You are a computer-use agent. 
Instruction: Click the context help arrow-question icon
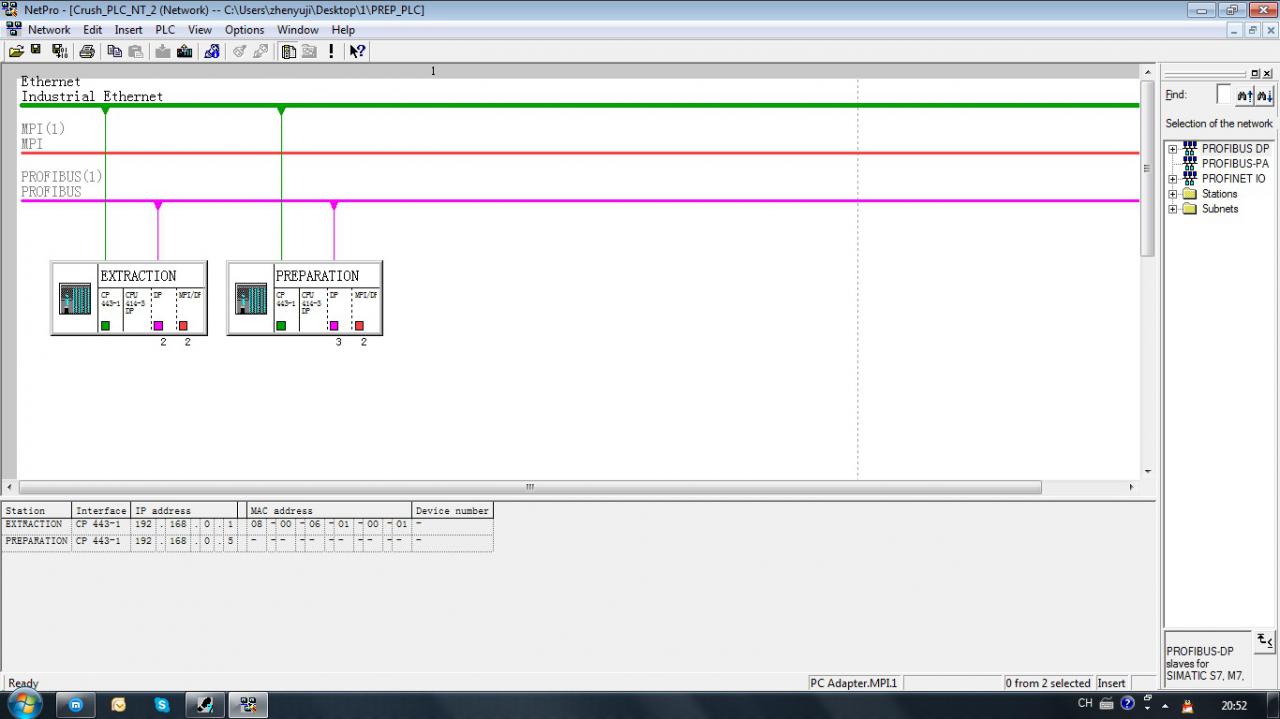(357, 51)
